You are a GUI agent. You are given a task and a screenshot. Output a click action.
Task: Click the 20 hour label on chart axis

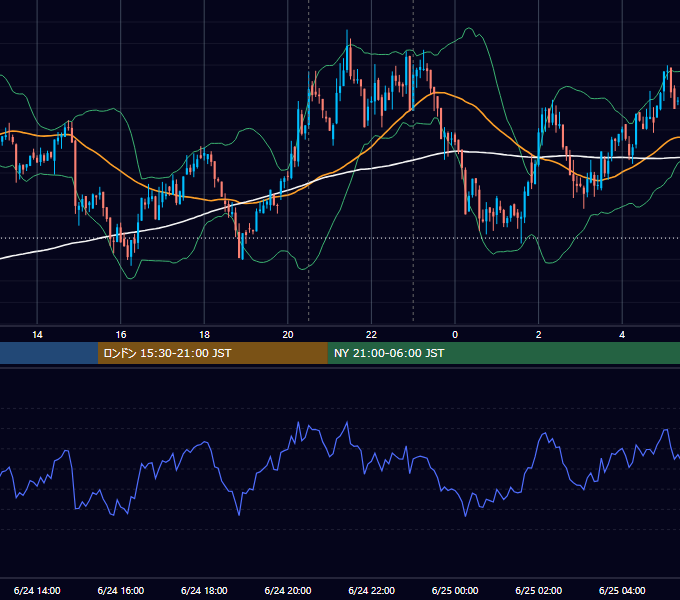coord(288,335)
